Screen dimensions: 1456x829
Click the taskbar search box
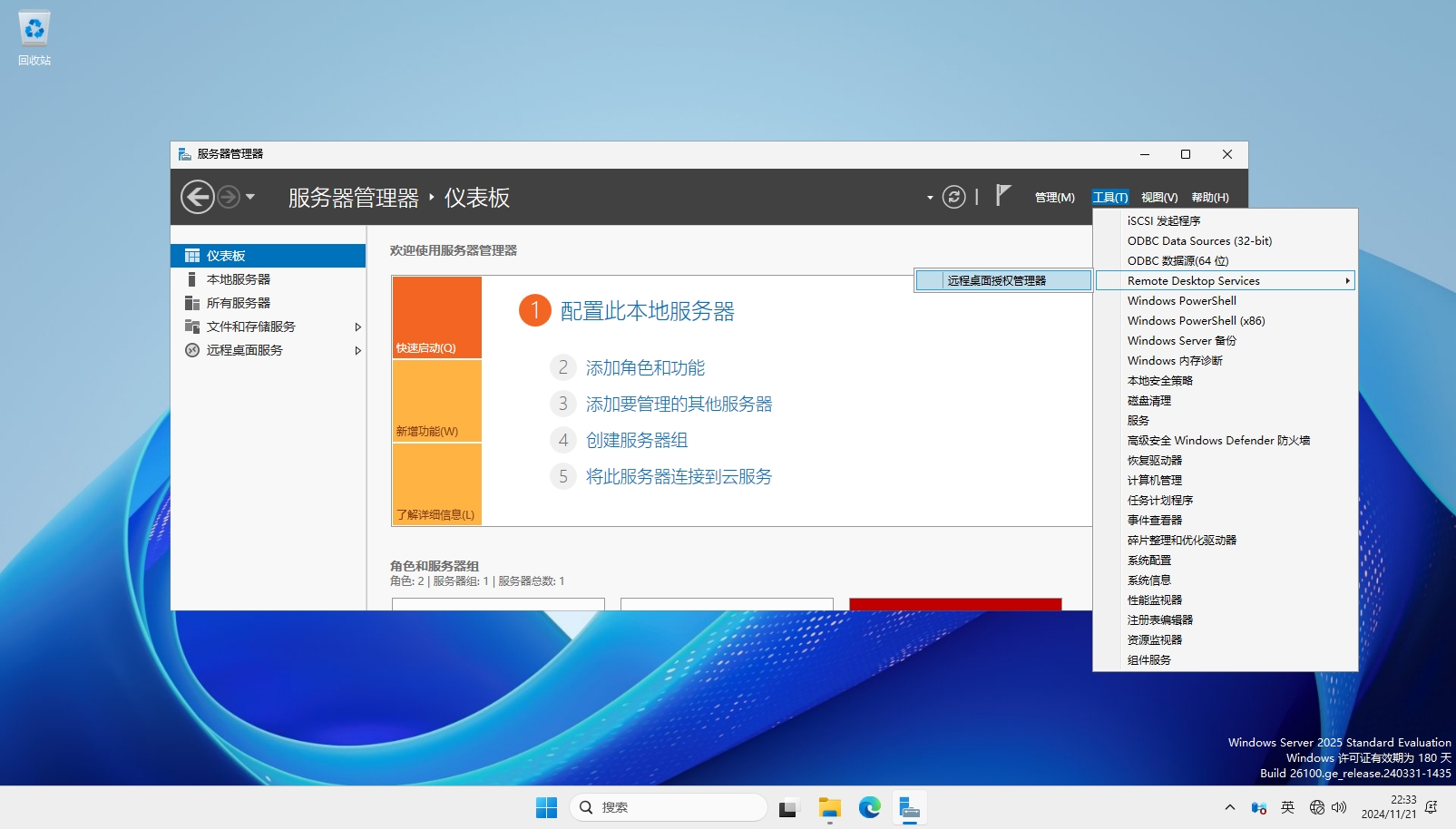(669, 807)
